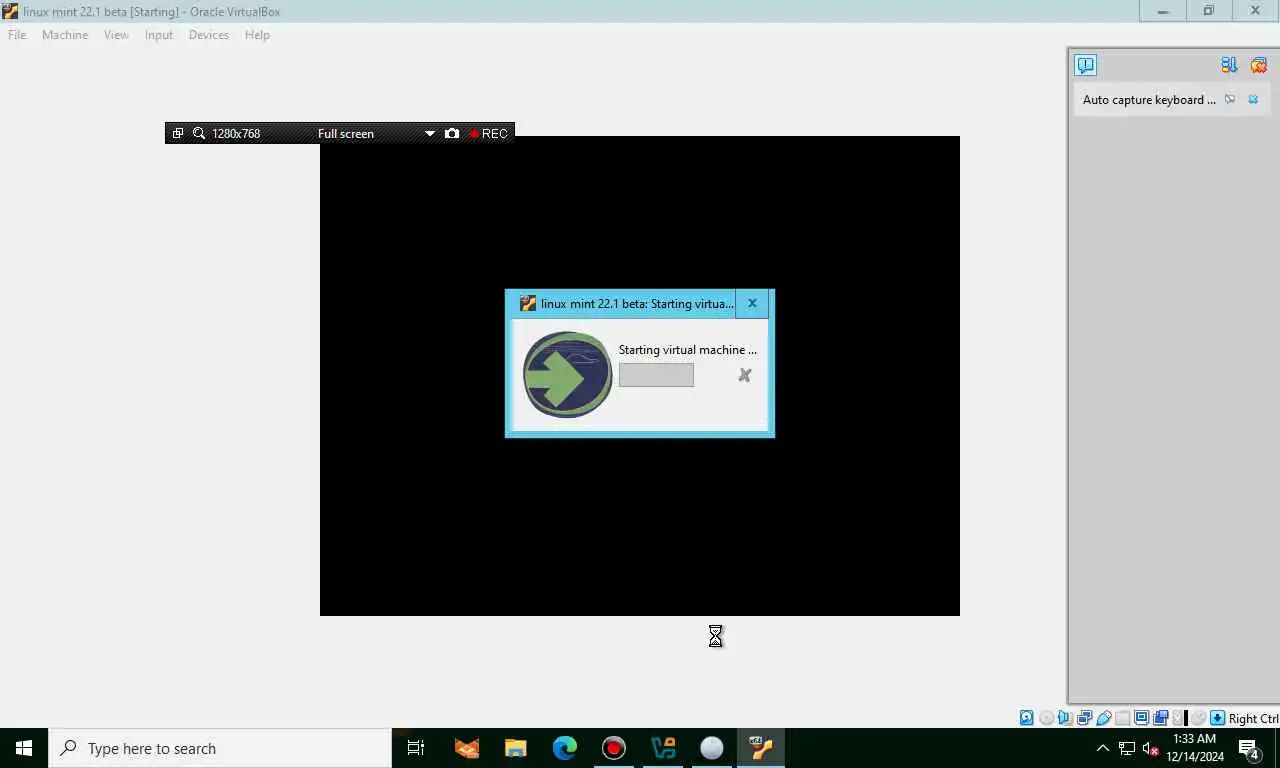Screen dimensions: 1280x768
Task: Click the Right Ctrl host key label
Action: tap(1253, 718)
